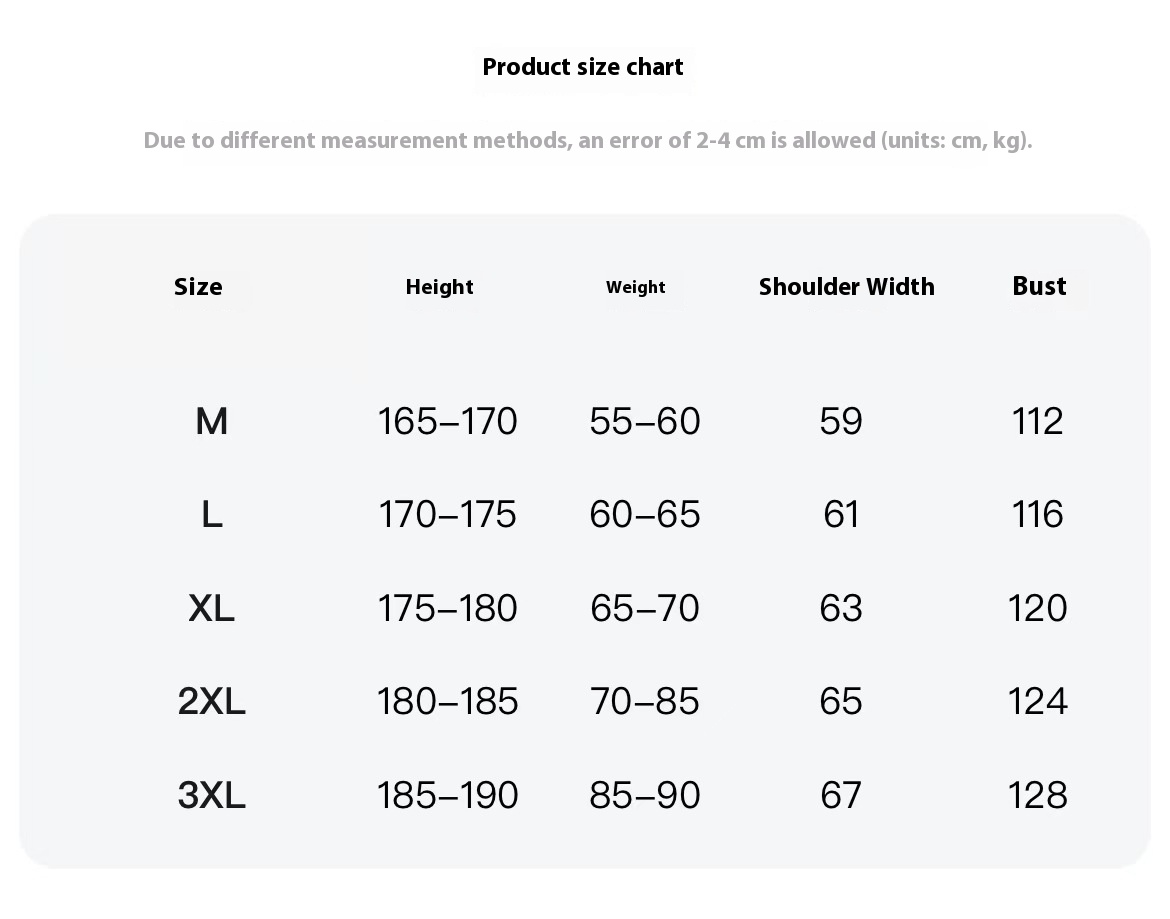The image size is (1170, 919).
Task: Click the XL size row label
Action: tap(211, 608)
